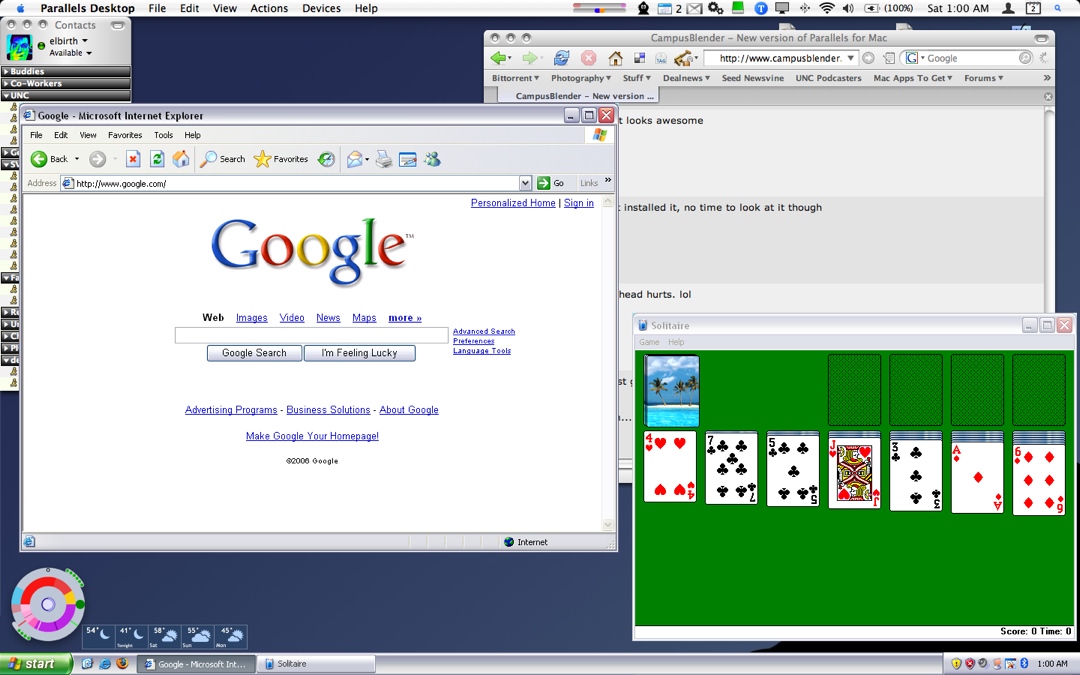Viewport: 1080px width, 675px height.
Task: Open the Favorites menu in Internet Explorer
Action: [125, 135]
